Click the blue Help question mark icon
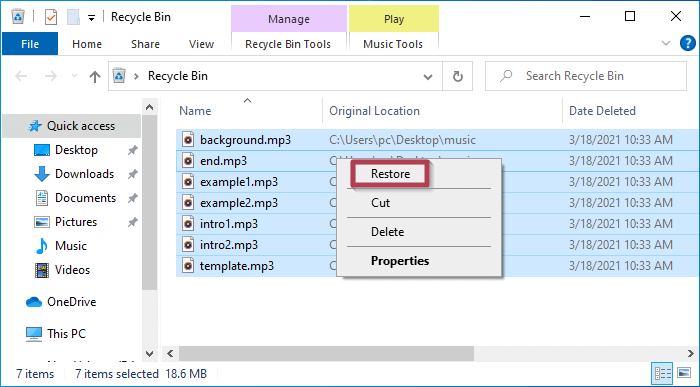Image resolution: width=700 pixels, height=387 pixels. point(688,43)
